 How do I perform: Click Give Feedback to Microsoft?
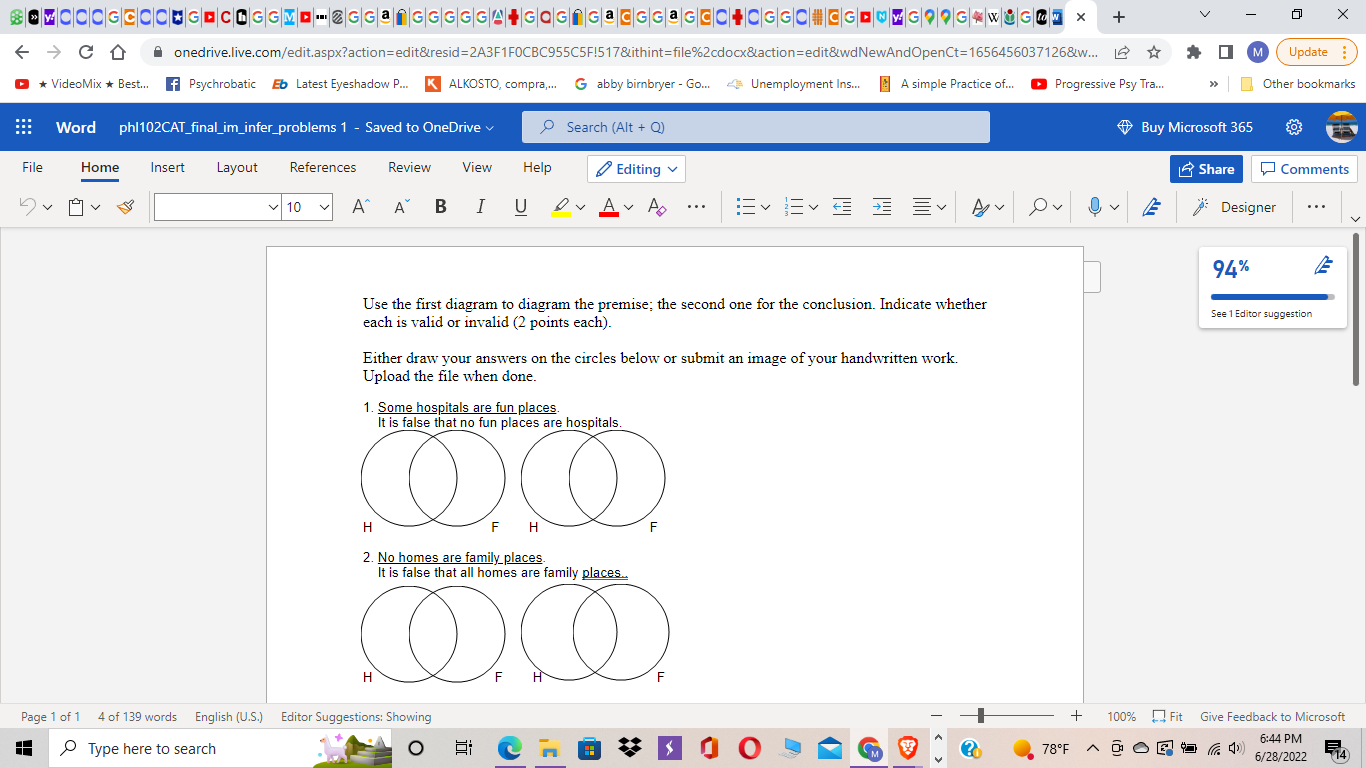click(x=1272, y=717)
